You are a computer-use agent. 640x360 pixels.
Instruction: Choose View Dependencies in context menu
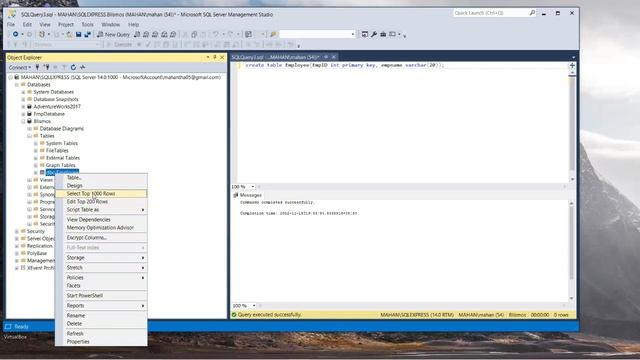(x=101, y=220)
